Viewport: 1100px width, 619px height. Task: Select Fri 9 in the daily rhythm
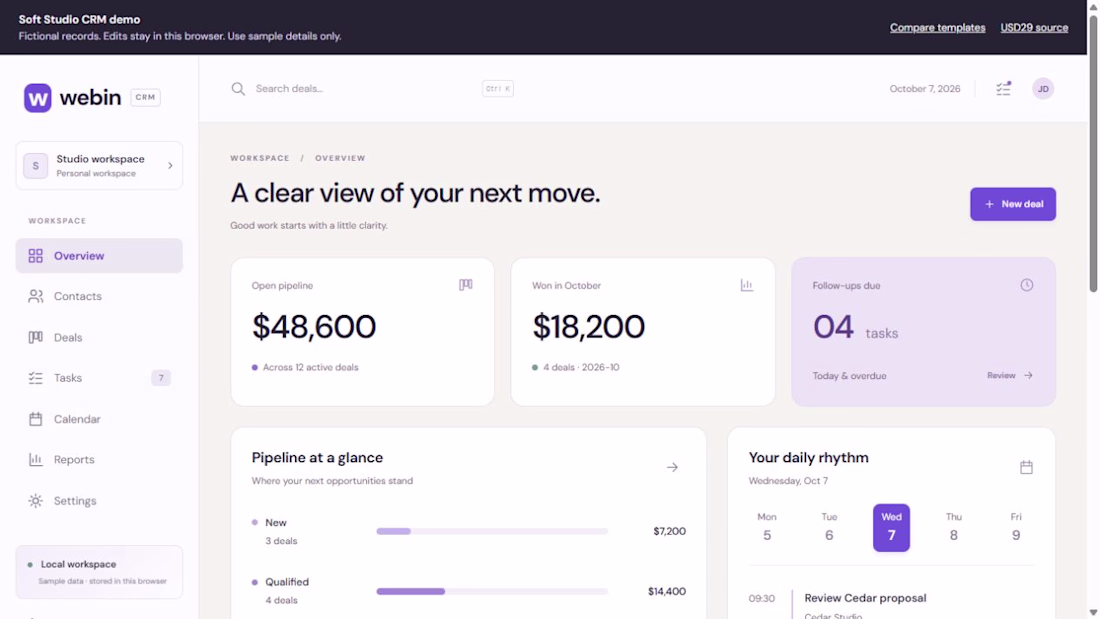point(1016,527)
